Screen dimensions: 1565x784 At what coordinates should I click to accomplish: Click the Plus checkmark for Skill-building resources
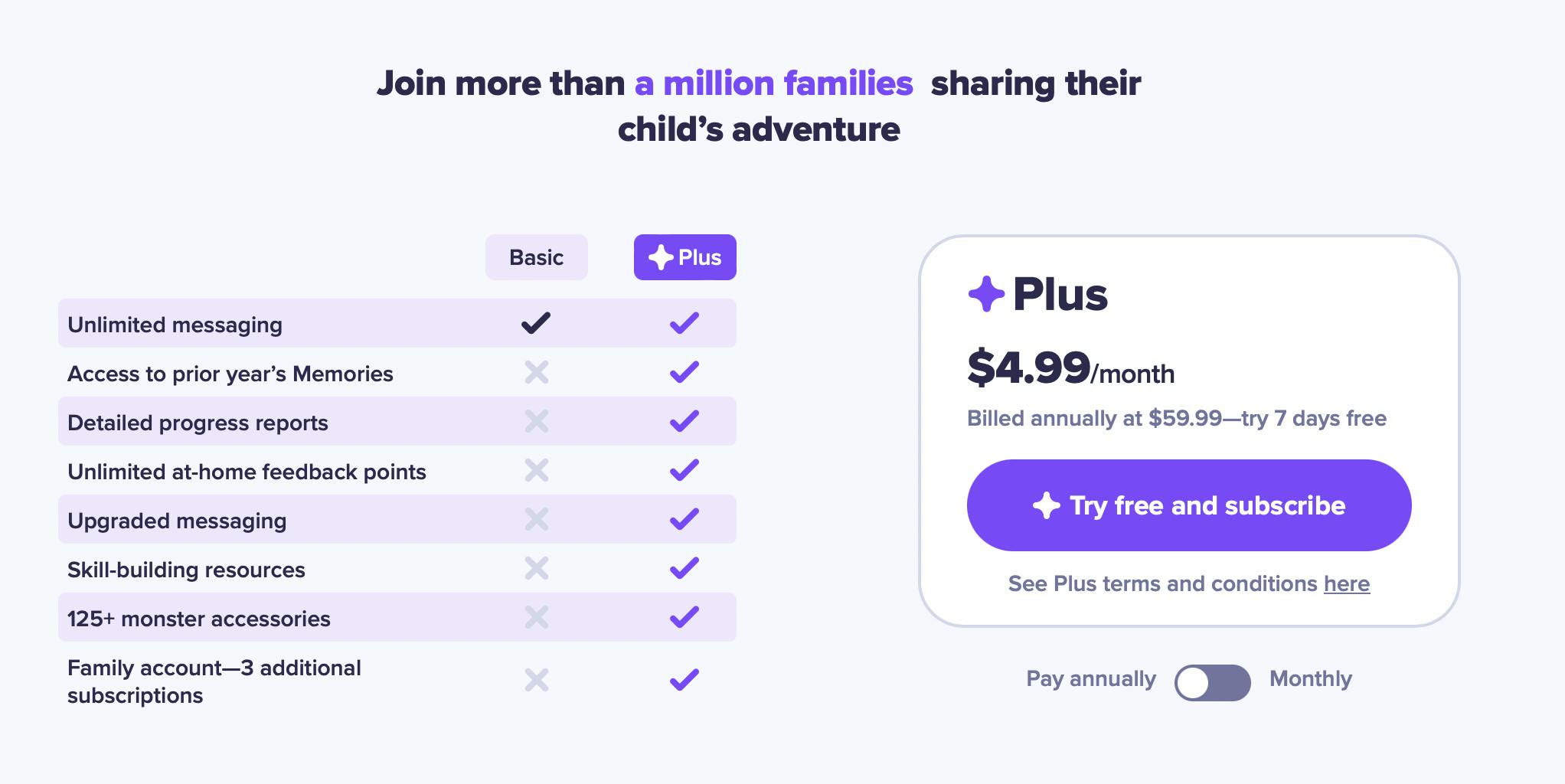click(684, 568)
